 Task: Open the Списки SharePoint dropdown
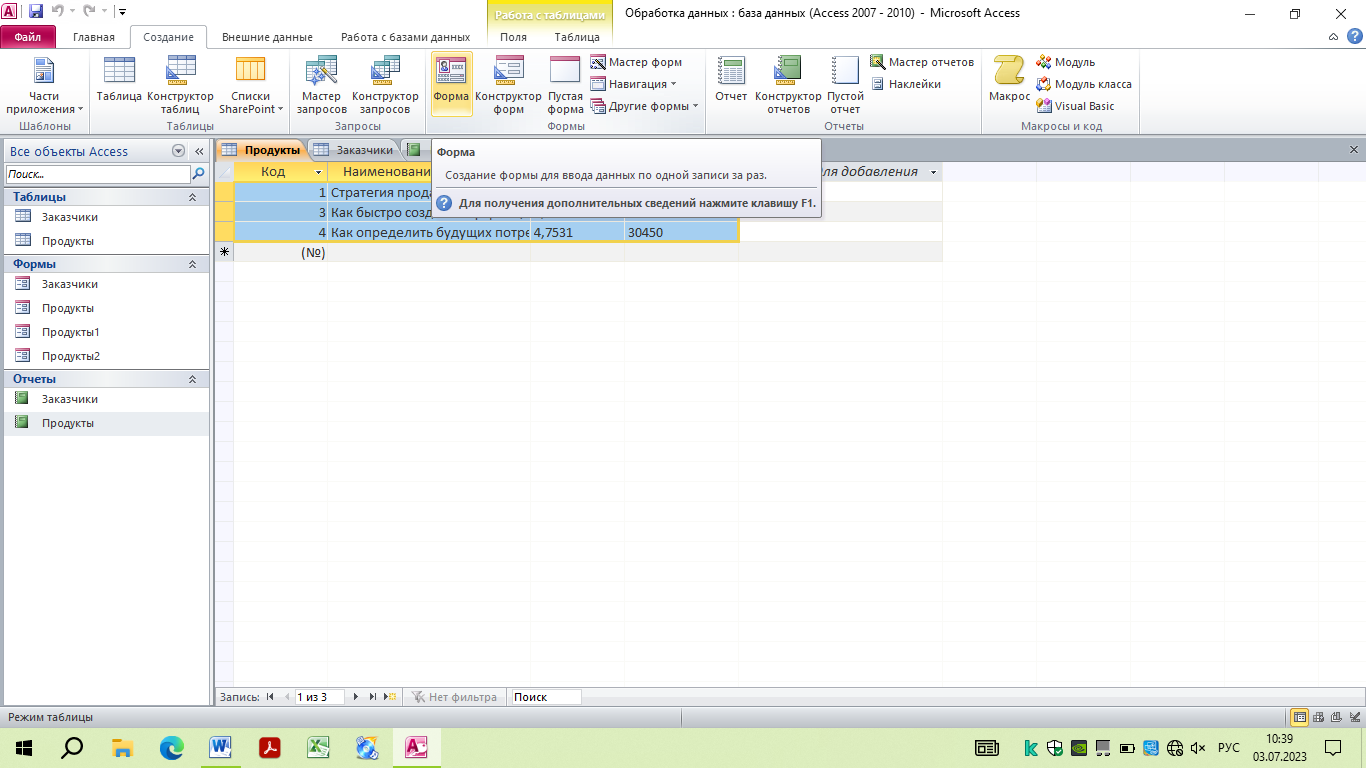[x=251, y=85]
